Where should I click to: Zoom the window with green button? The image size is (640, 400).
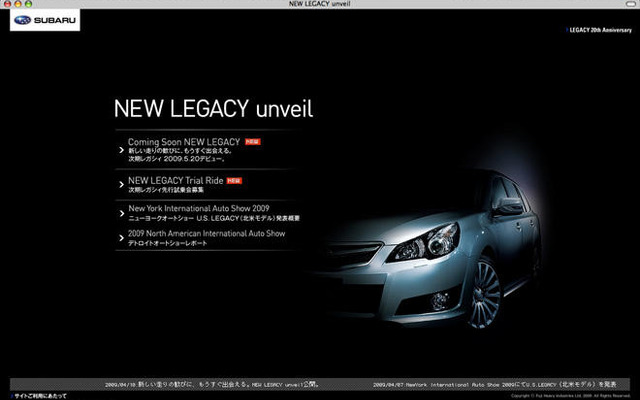28,4
